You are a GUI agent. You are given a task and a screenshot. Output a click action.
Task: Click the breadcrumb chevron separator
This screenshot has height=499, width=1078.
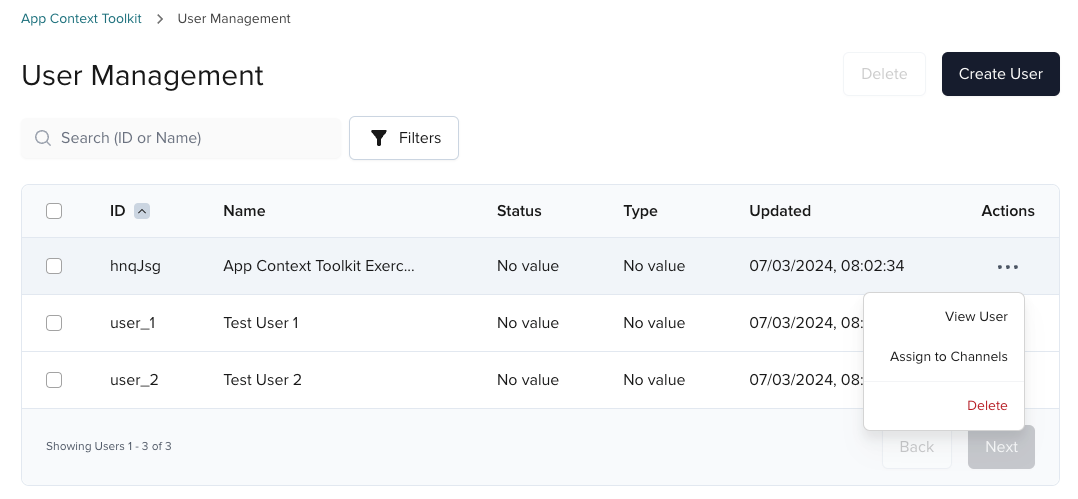tap(160, 19)
